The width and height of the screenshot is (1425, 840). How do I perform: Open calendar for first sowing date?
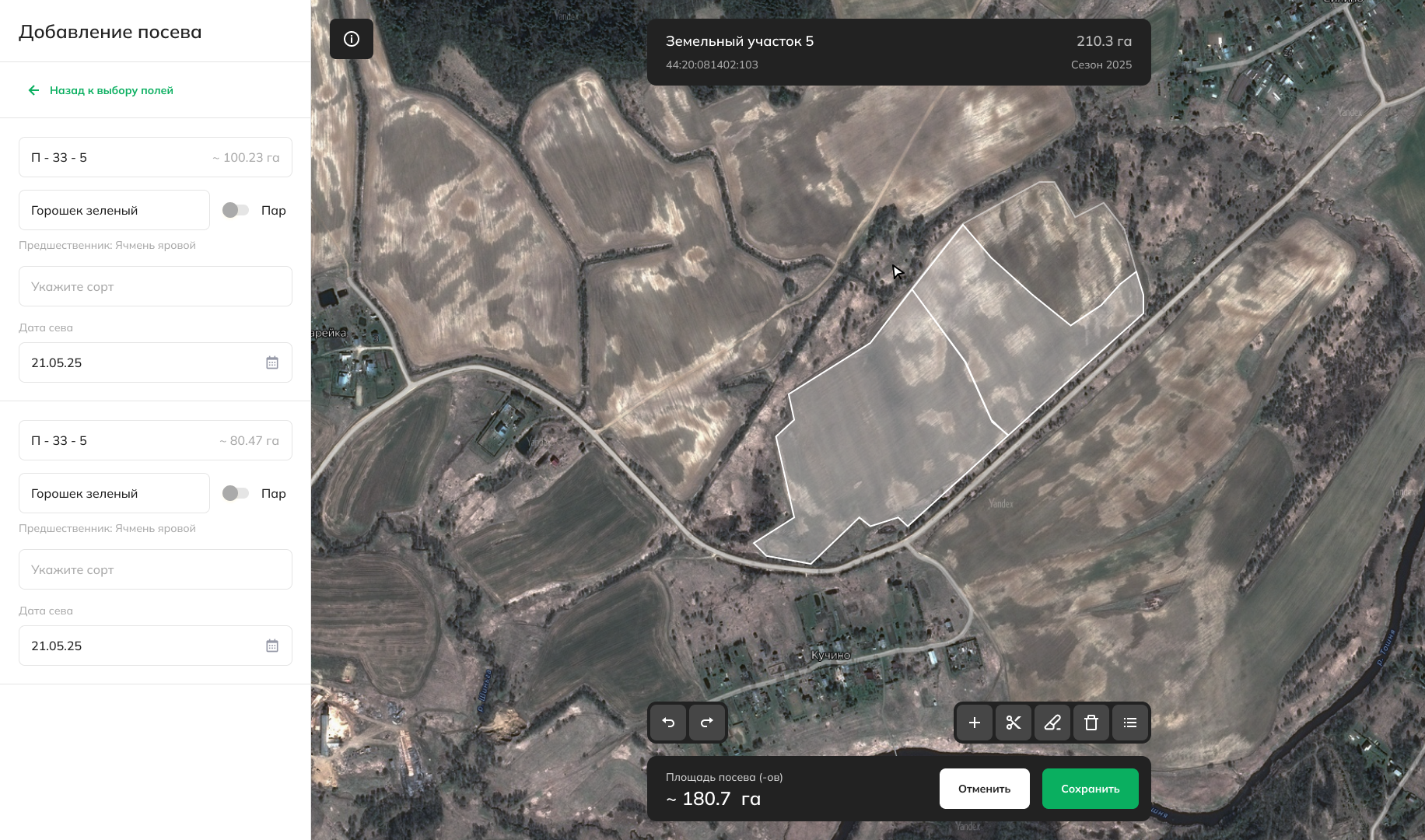pyautogui.click(x=272, y=362)
